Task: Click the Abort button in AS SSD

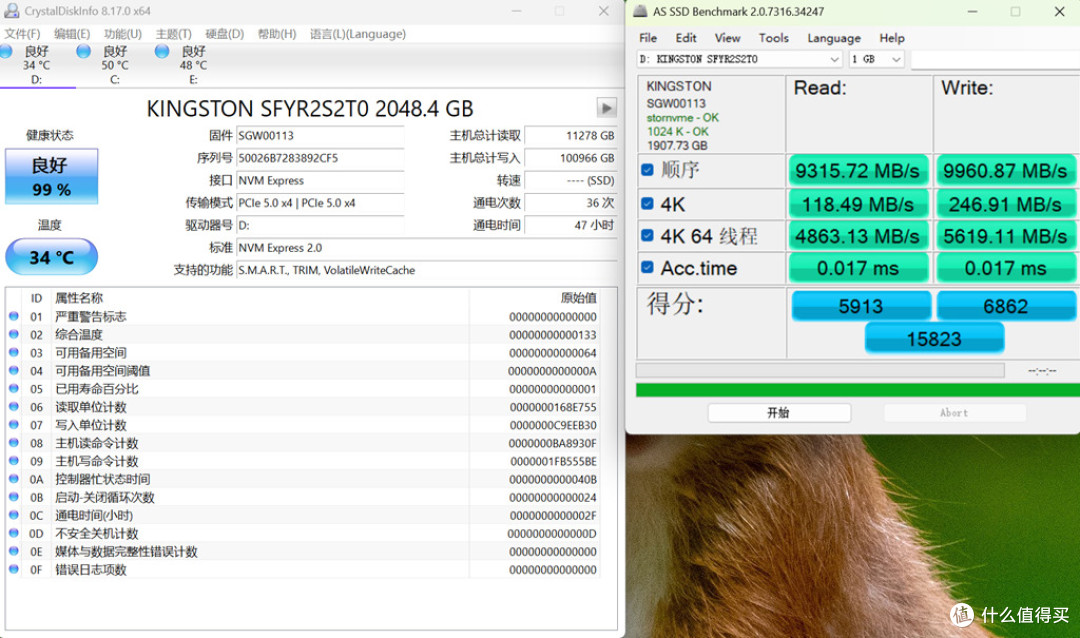Action: click(x=955, y=413)
